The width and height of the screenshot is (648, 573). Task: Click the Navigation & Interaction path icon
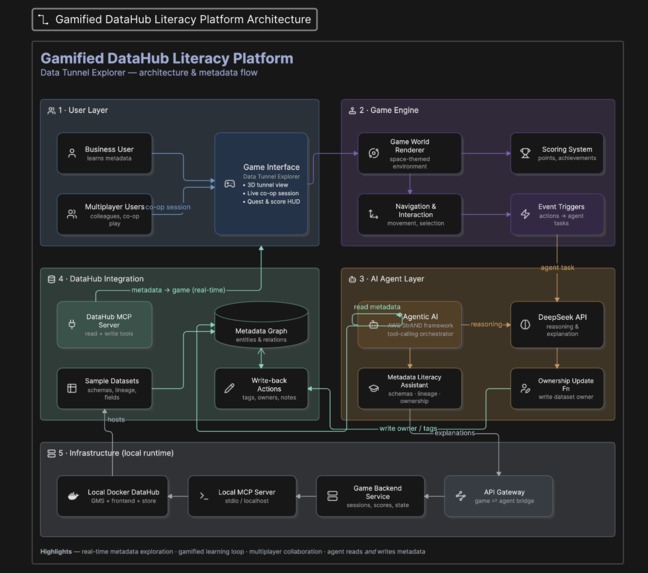tap(373, 214)
